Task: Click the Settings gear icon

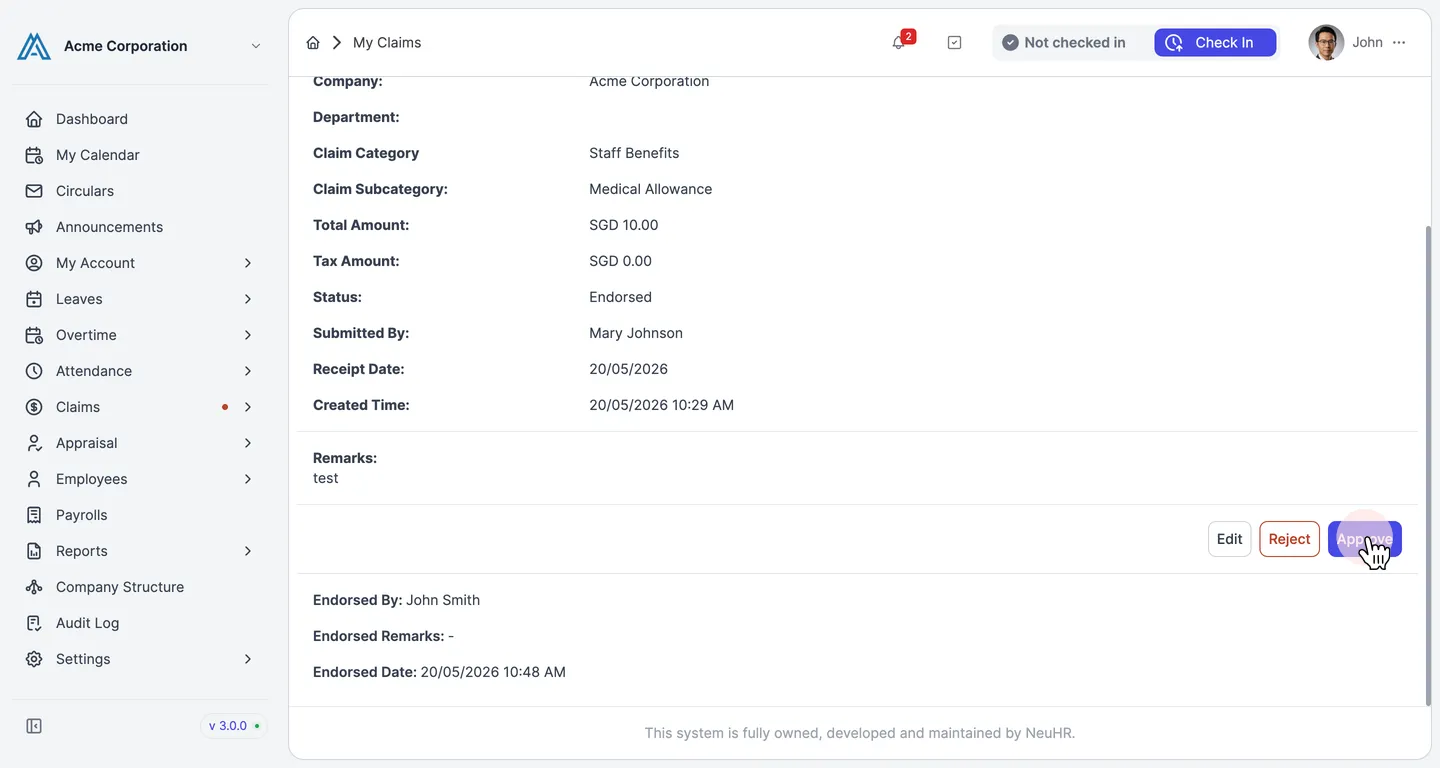Action: (x=34, y=659)
